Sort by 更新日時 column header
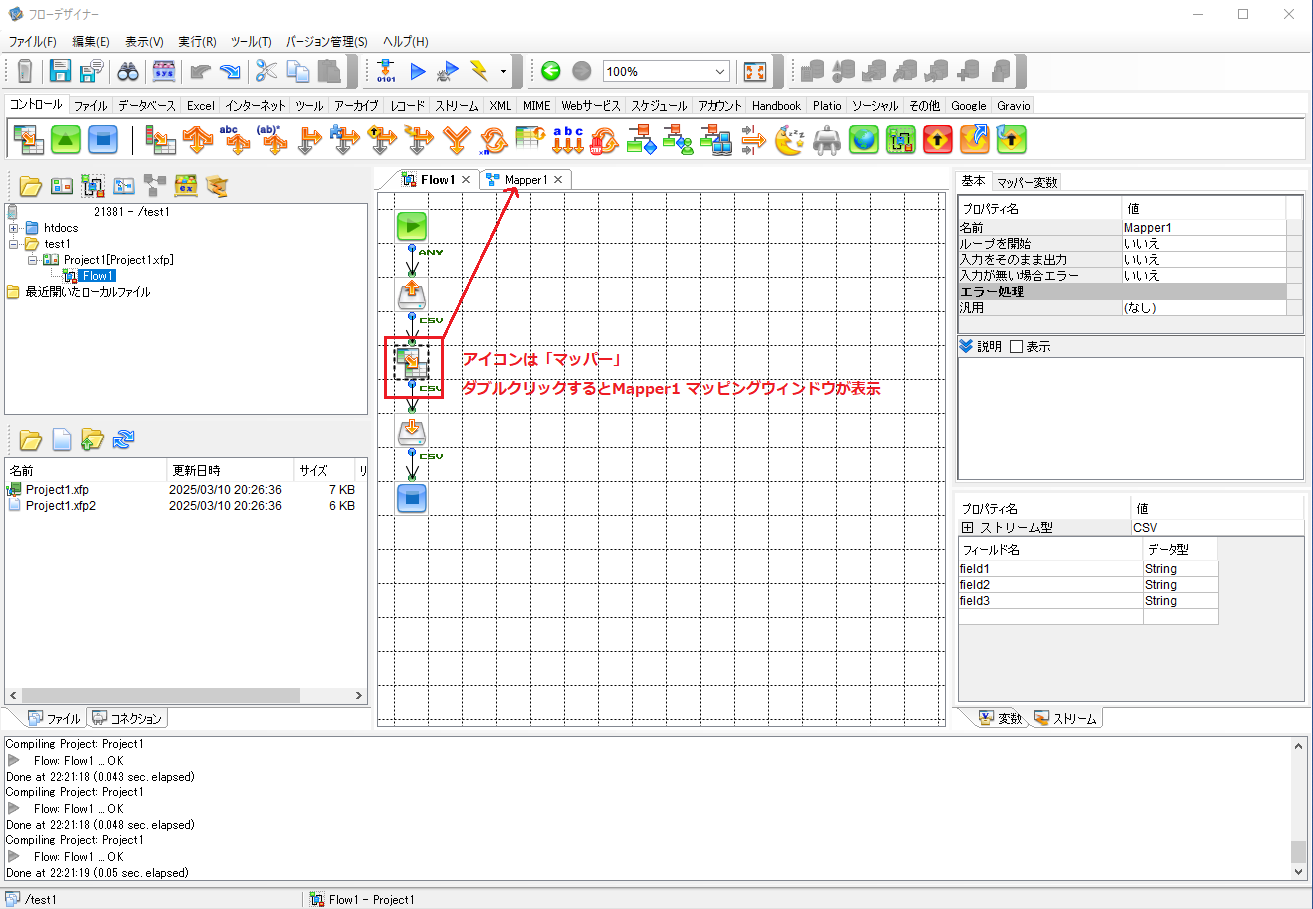 231,470
